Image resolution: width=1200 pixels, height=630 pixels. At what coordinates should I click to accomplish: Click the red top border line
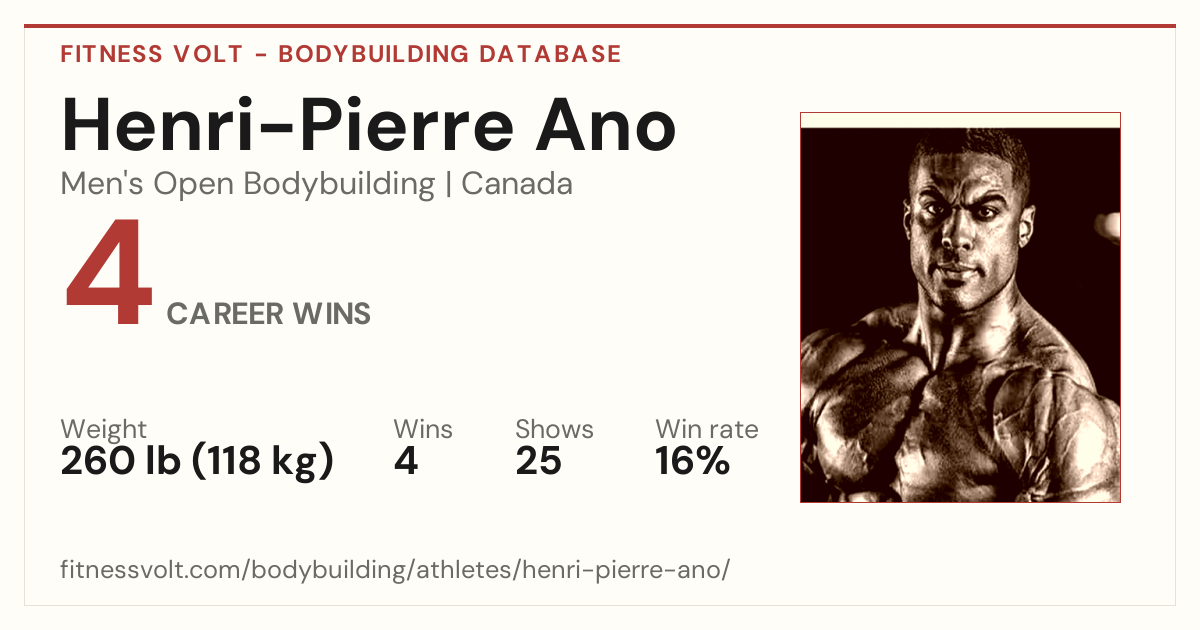600,26
